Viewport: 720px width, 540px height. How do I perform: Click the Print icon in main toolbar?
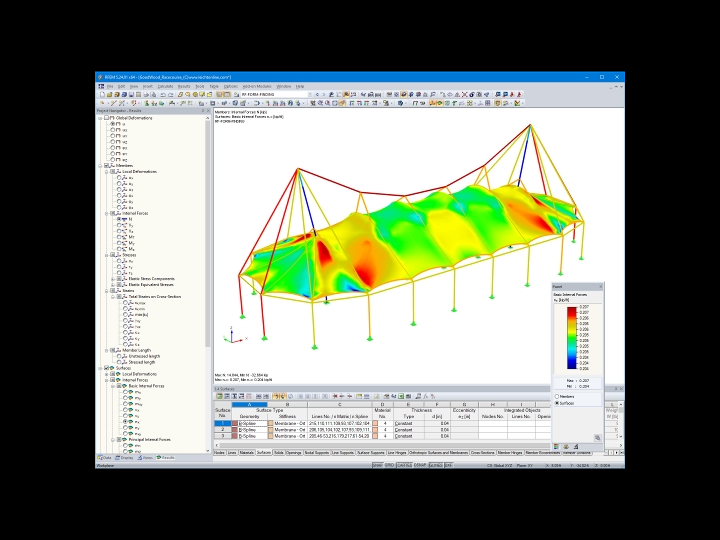pos(146,95)
